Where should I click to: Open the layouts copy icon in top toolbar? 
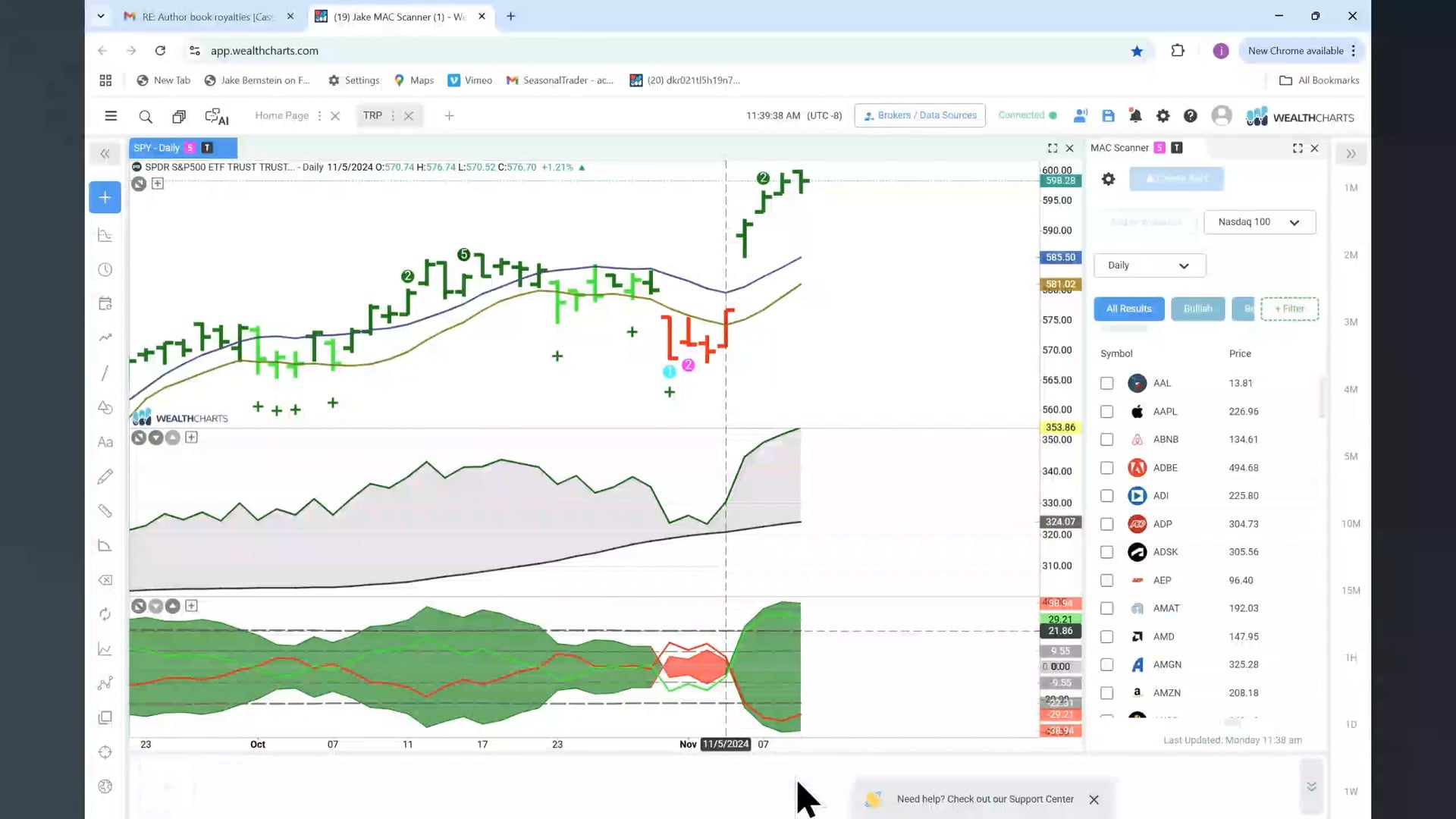tap(178, 116)
